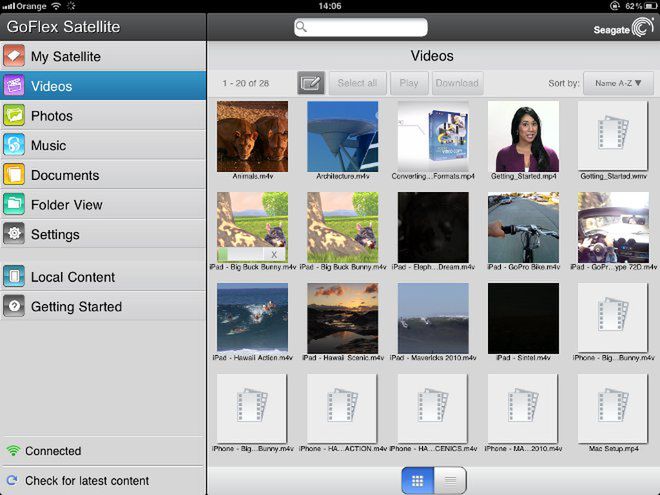
Task: Go to Settings section
Action: pyautogui.click(x=103, y=234)
